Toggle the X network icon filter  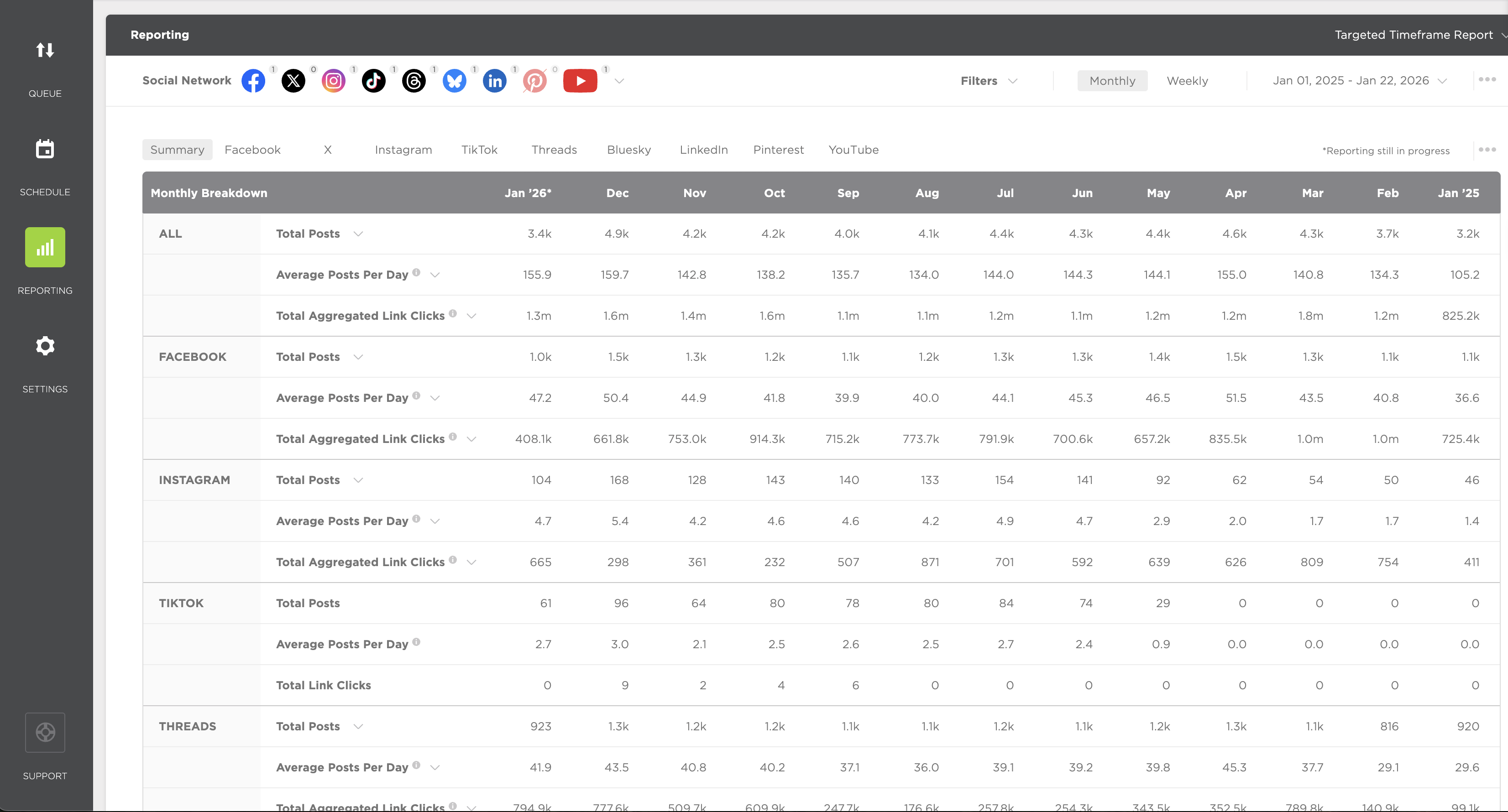[x=293, y=81]
